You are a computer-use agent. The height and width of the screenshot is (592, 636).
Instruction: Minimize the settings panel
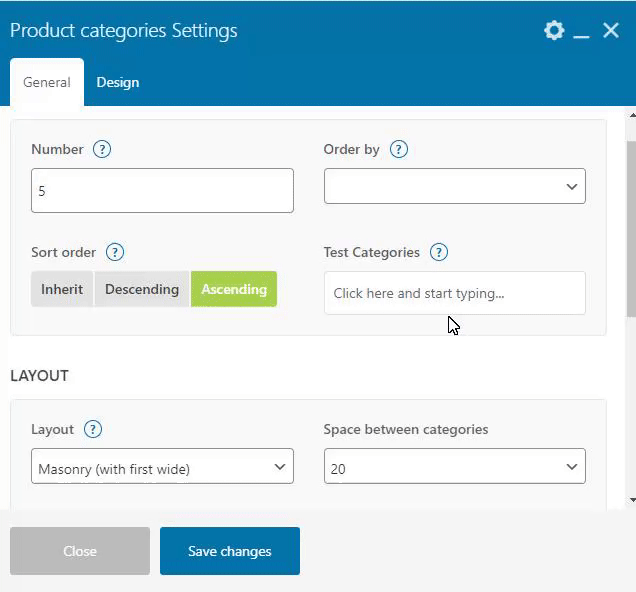tap(582, 32)
